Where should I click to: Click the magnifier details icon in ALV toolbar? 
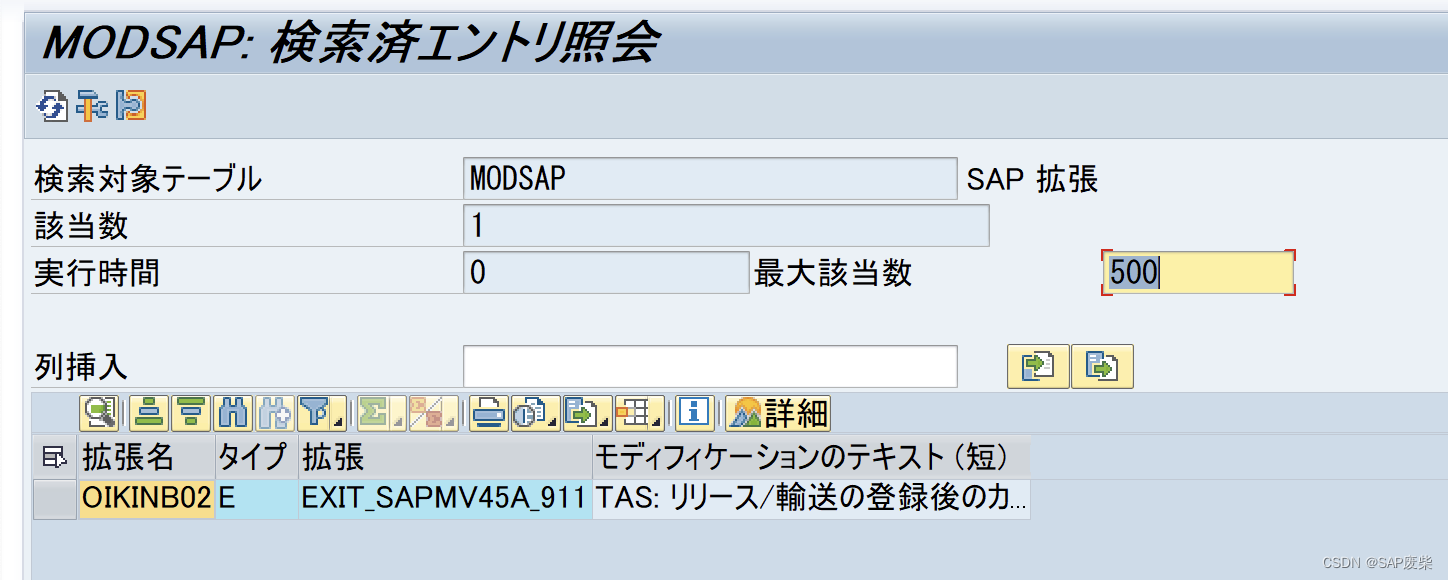click(98, 412)
